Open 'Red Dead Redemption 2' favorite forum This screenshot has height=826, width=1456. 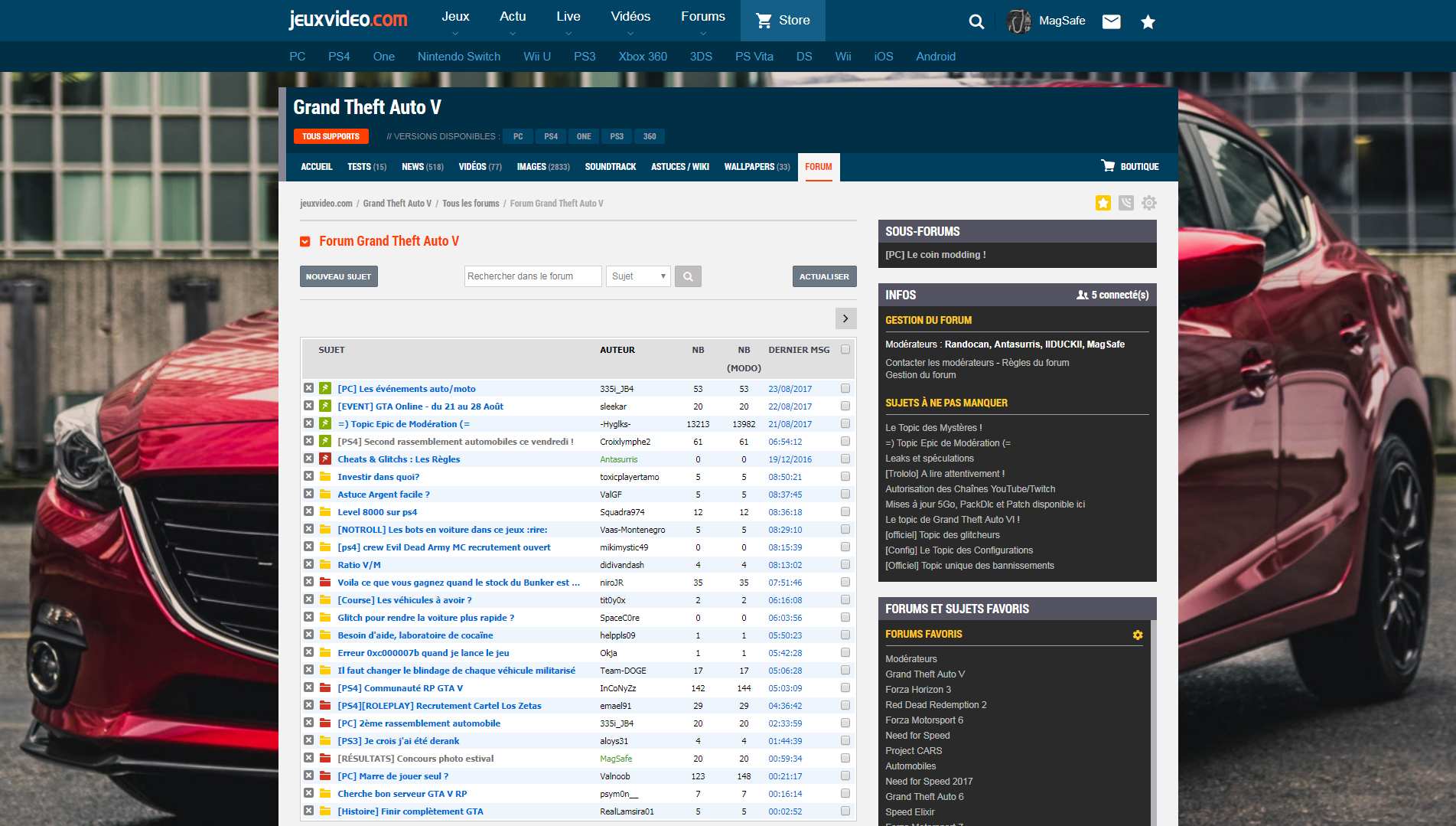point(936,705)
